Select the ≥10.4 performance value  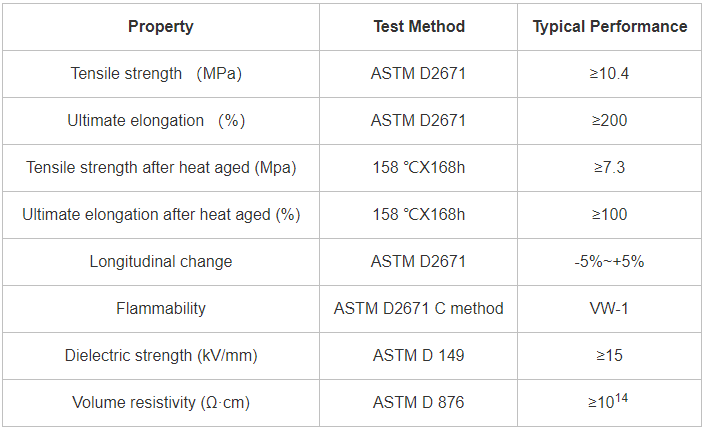click(x=609, y=74)
